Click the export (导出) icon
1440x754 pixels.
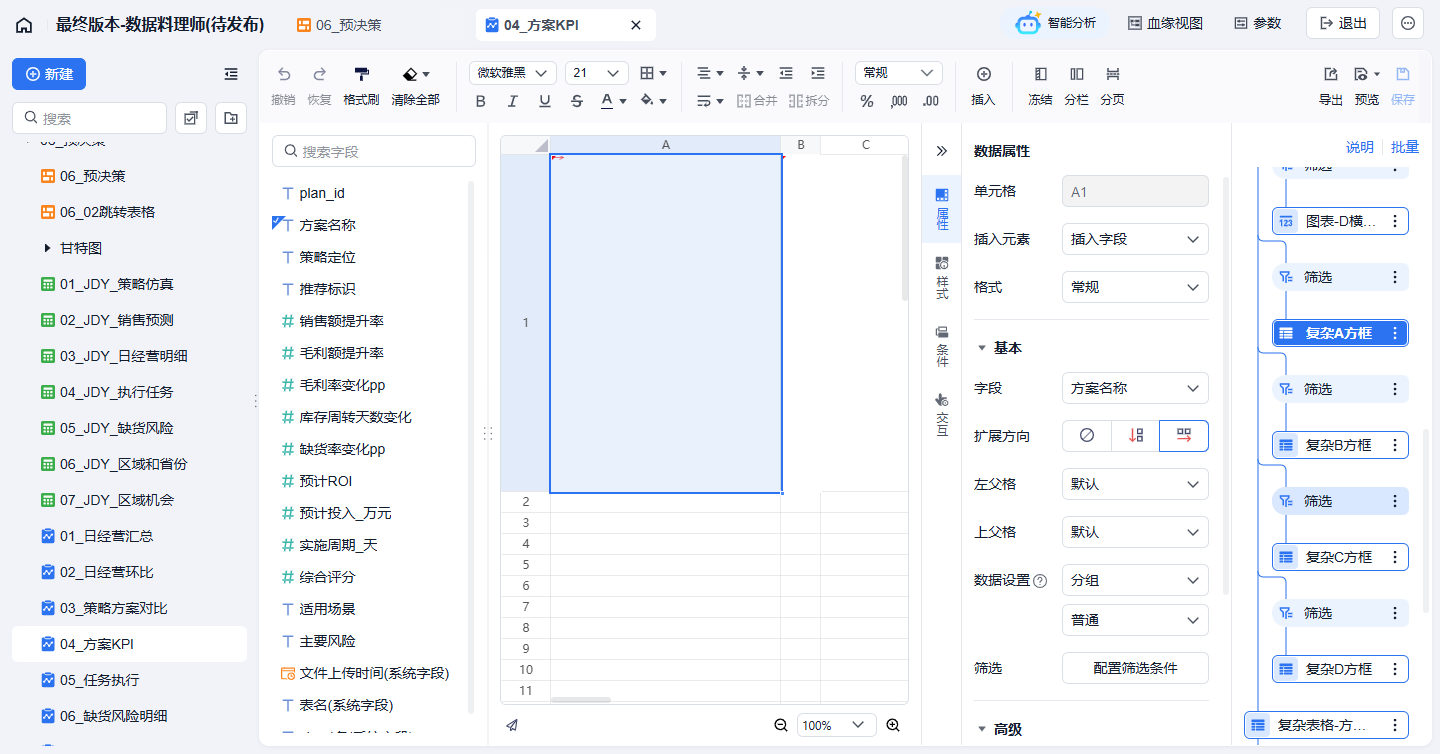(1331, 74)
